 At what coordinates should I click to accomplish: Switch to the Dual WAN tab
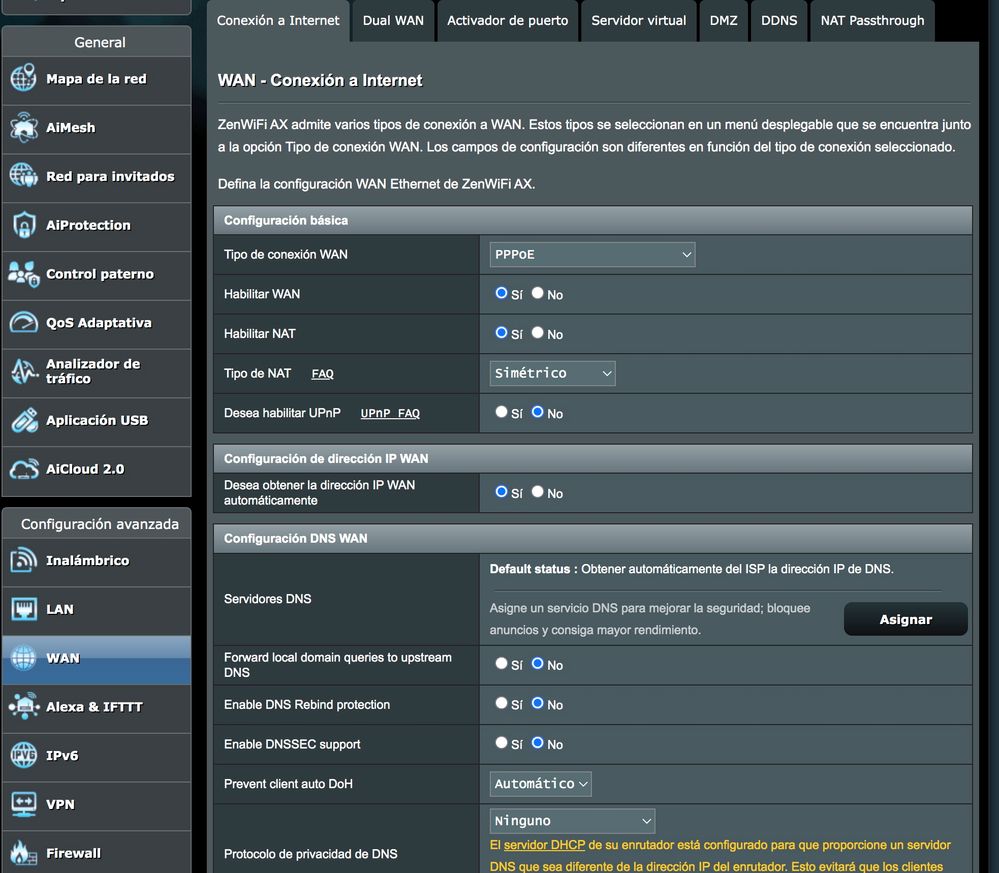(393, 20)
